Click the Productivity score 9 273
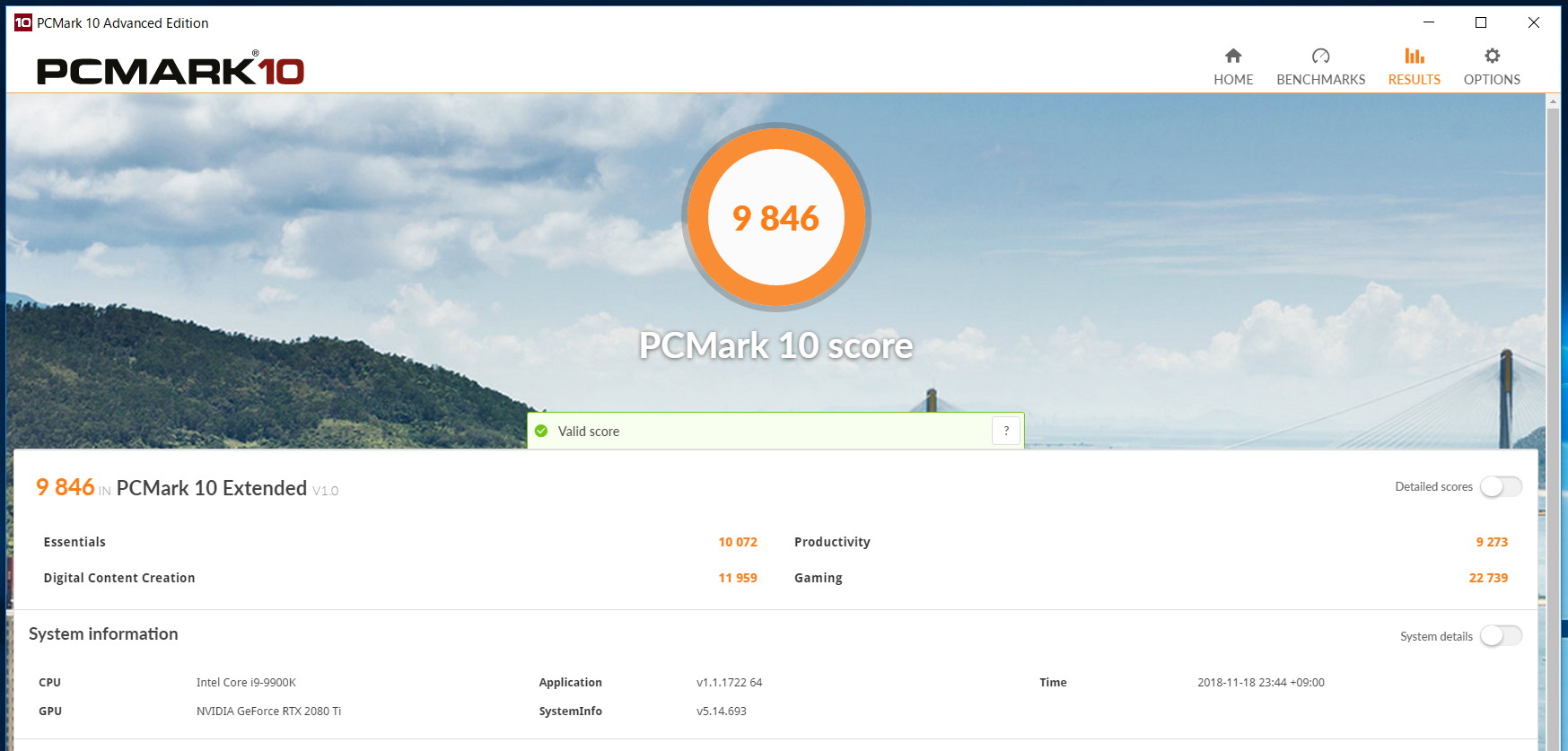Screen dimensions: 1568x751 1492,542
